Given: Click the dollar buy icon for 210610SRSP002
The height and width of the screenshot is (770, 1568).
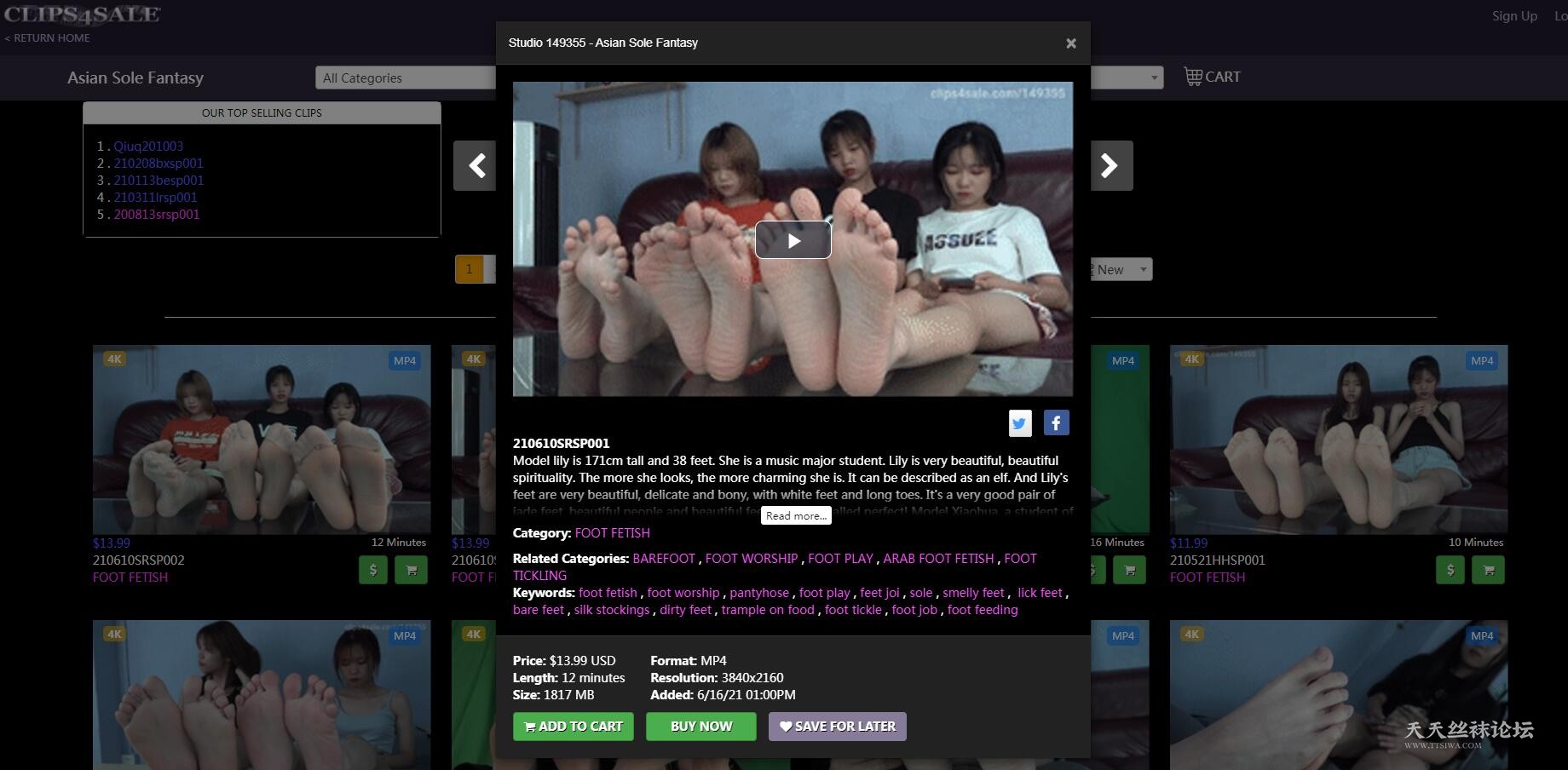Looking at the screenshot, I should (373, 570).
